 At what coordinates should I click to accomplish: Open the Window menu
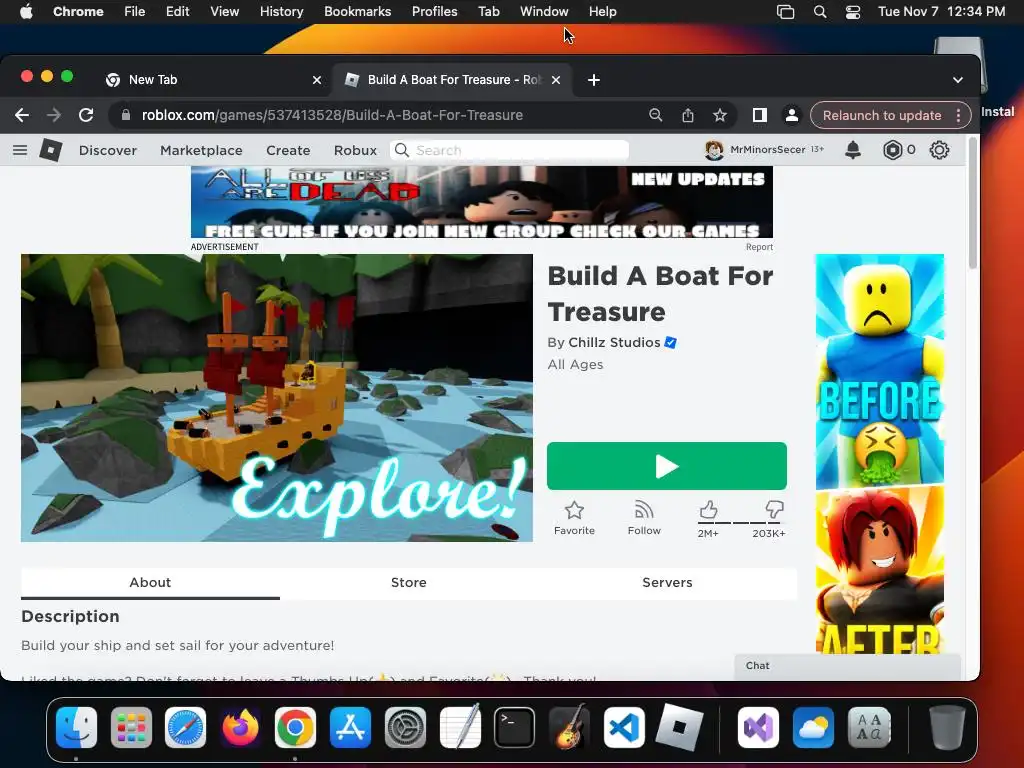pos(544,11)
